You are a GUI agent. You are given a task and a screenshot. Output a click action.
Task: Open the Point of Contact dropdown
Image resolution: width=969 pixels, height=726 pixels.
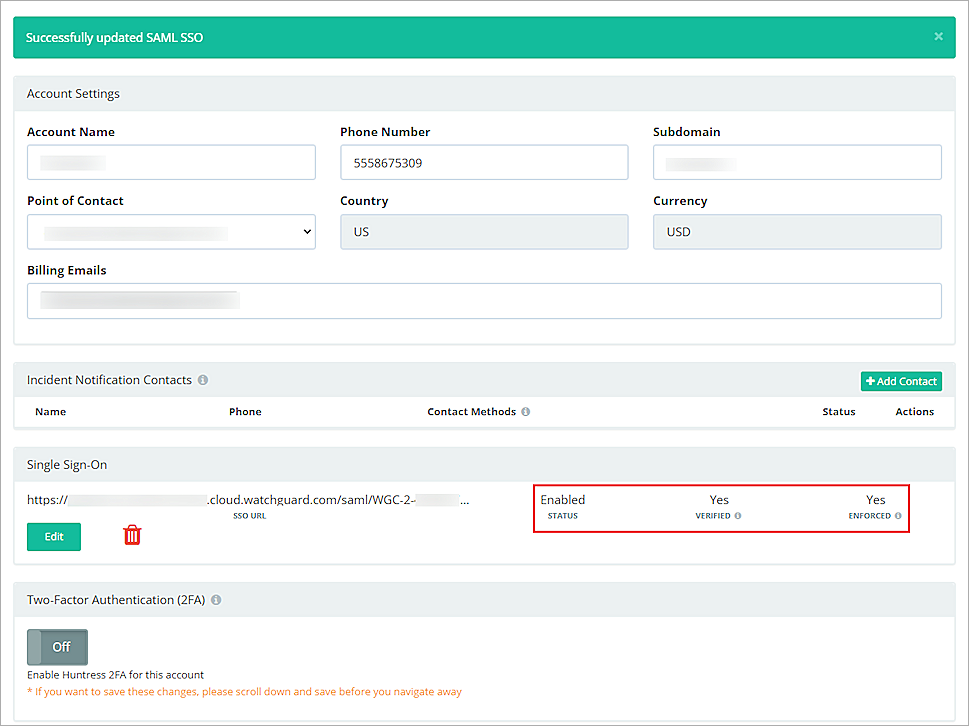tap(171, 231)
